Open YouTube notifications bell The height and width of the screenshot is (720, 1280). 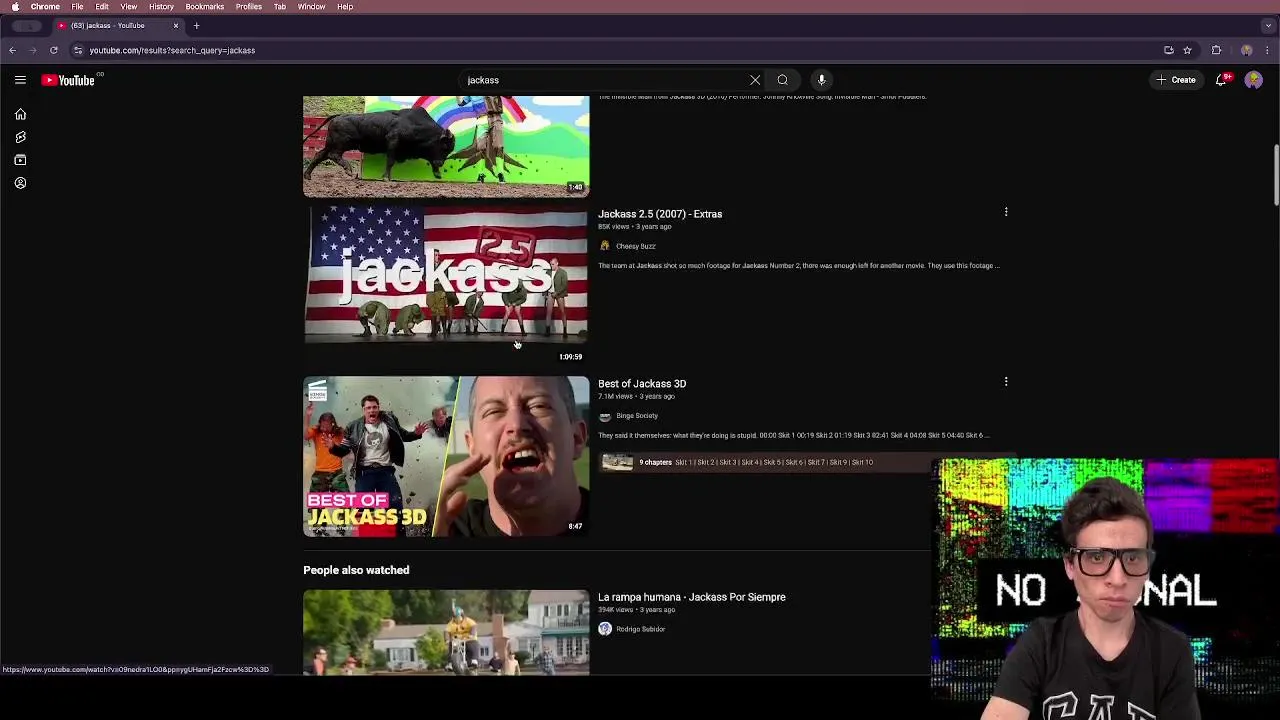click(x=1221, y=80)
